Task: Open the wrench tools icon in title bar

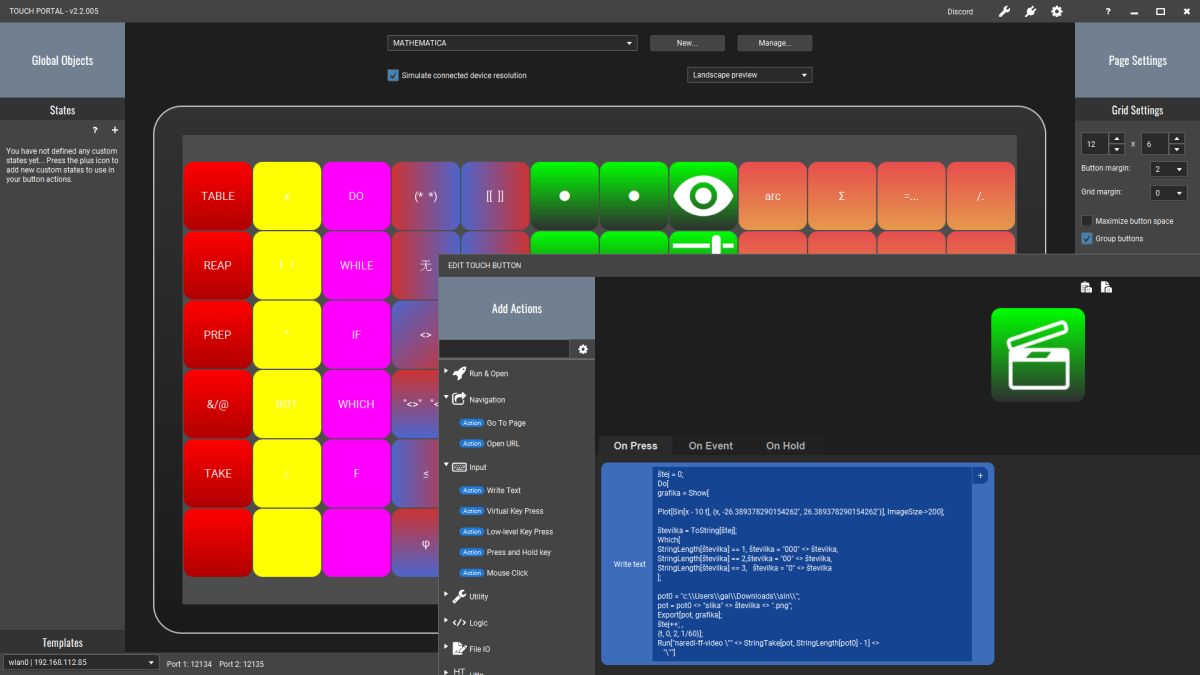Action: point(1004,12)
